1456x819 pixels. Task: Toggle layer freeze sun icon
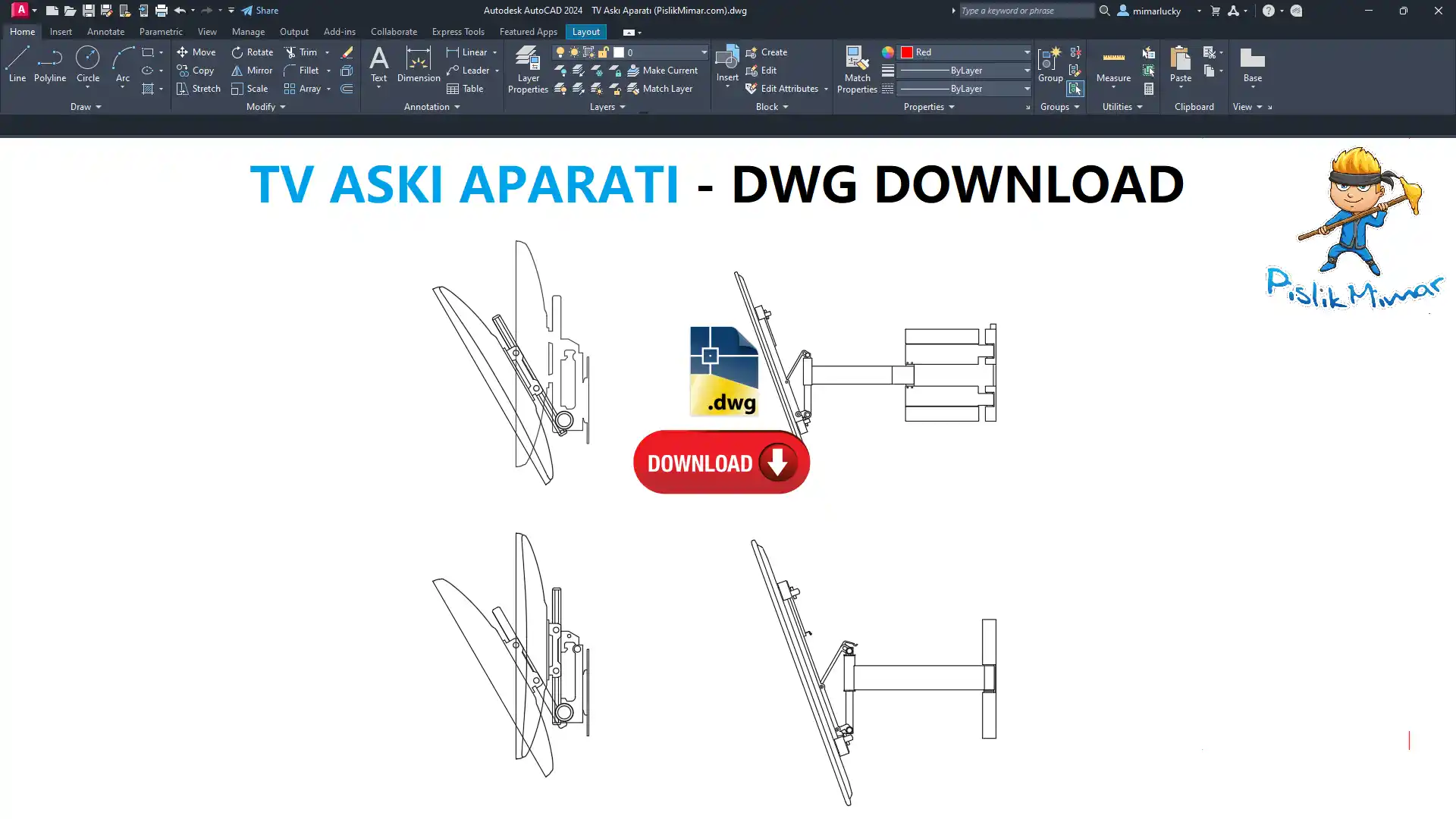[574, 52]
